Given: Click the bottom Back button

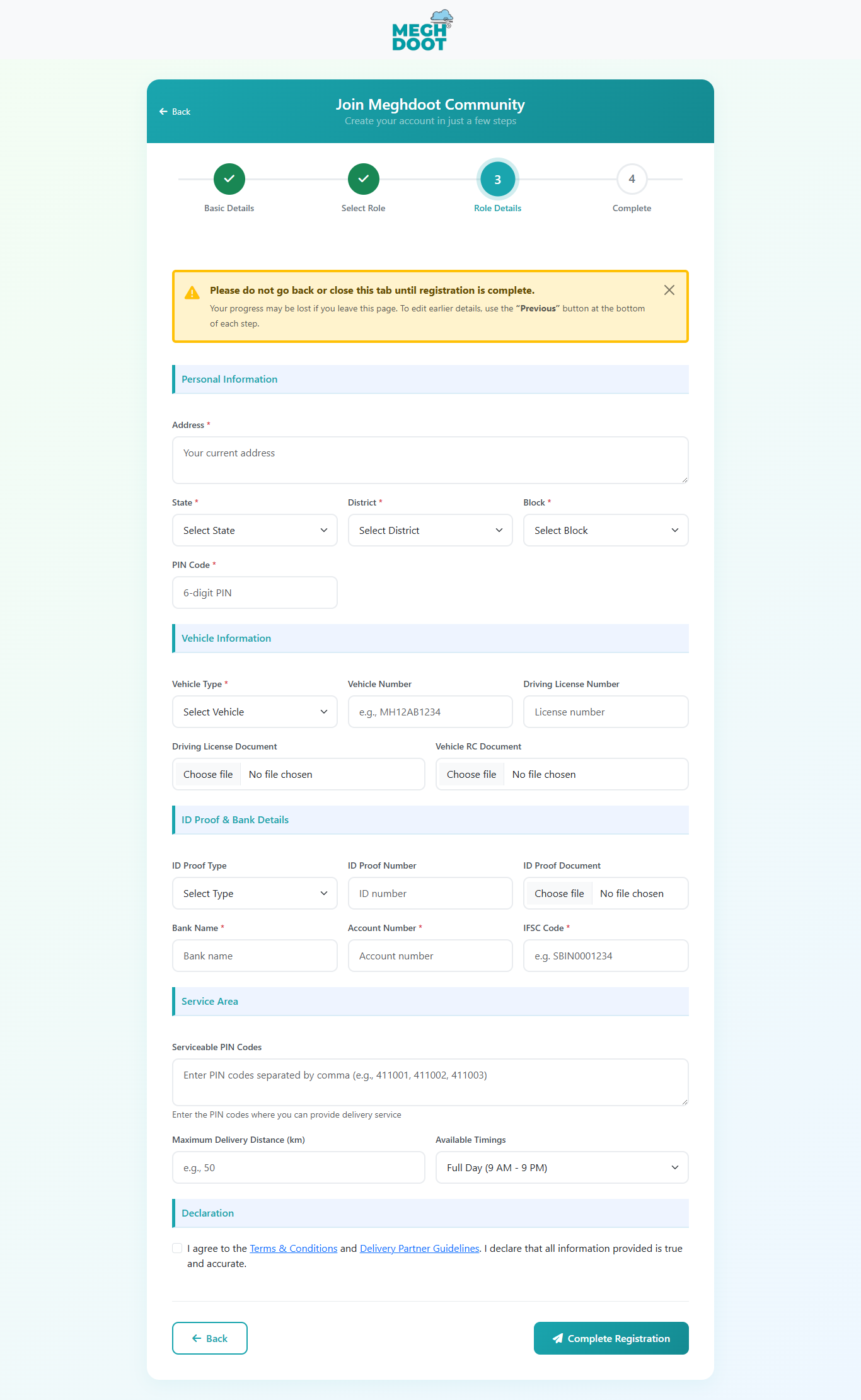Looking at the screenshot, I should pyautogui.click(x=210, y=1338).
